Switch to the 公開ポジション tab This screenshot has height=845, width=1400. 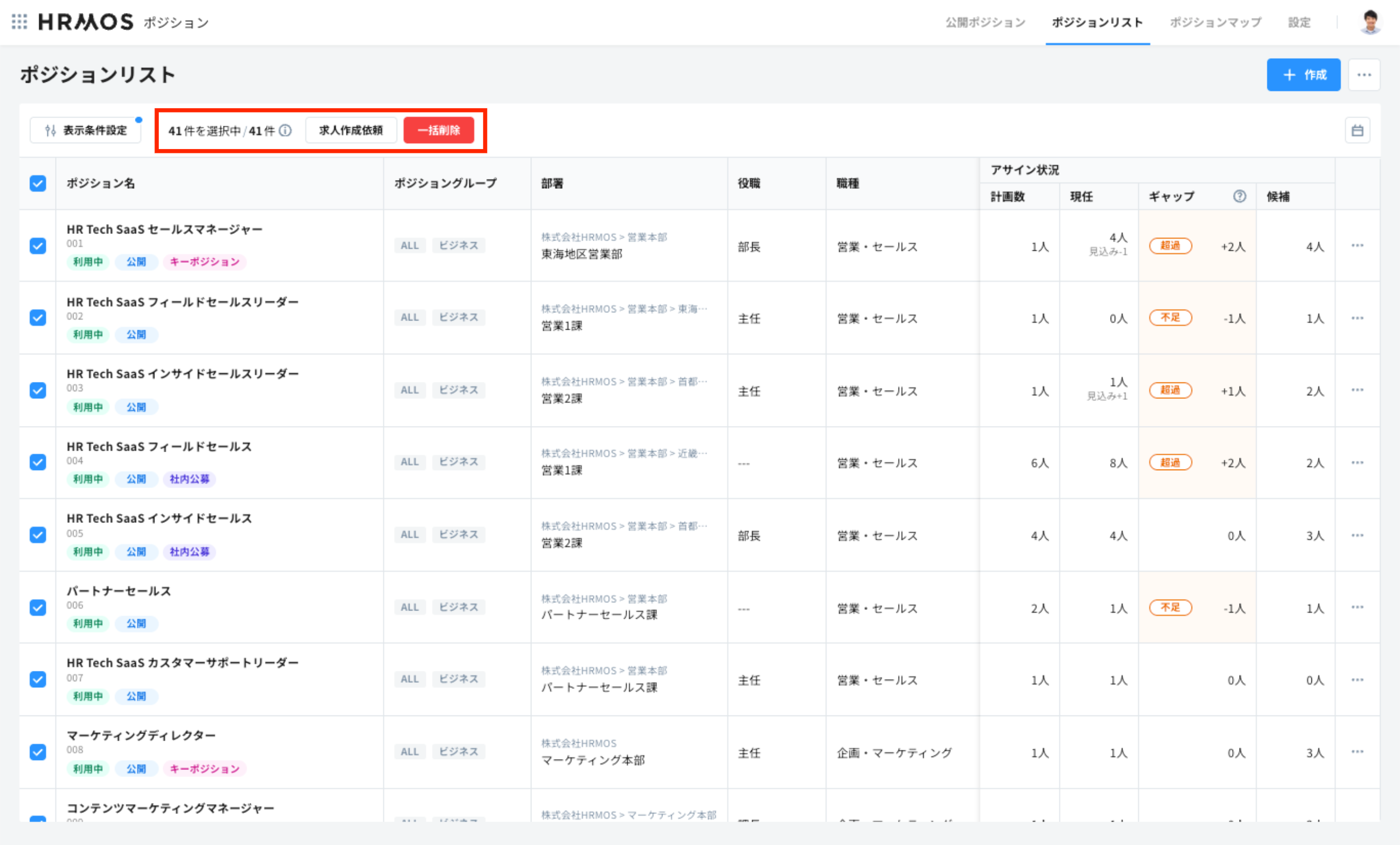985,22
